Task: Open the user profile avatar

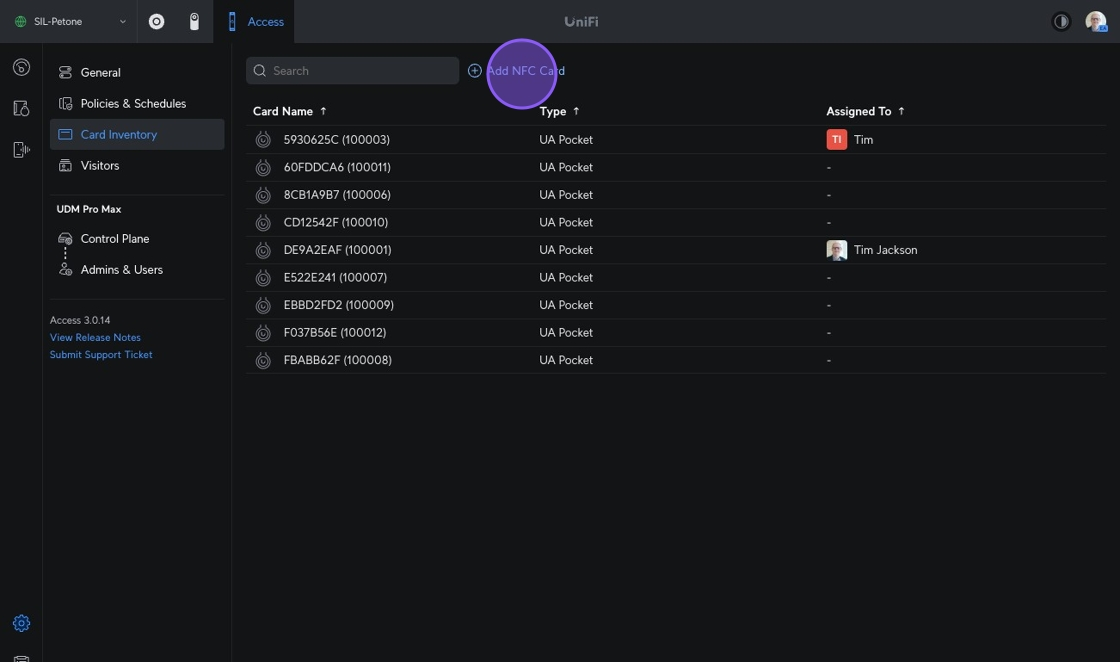Action: [1095, 21]
